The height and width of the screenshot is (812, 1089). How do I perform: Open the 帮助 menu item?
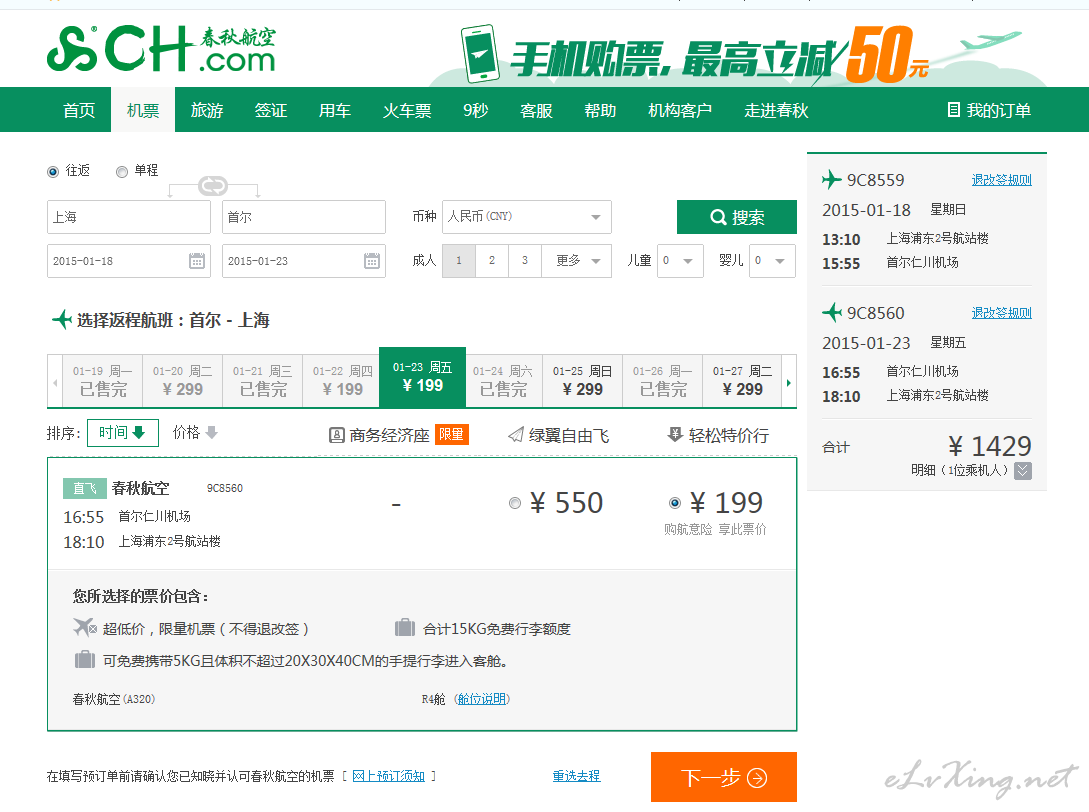(x=599, y=110)
